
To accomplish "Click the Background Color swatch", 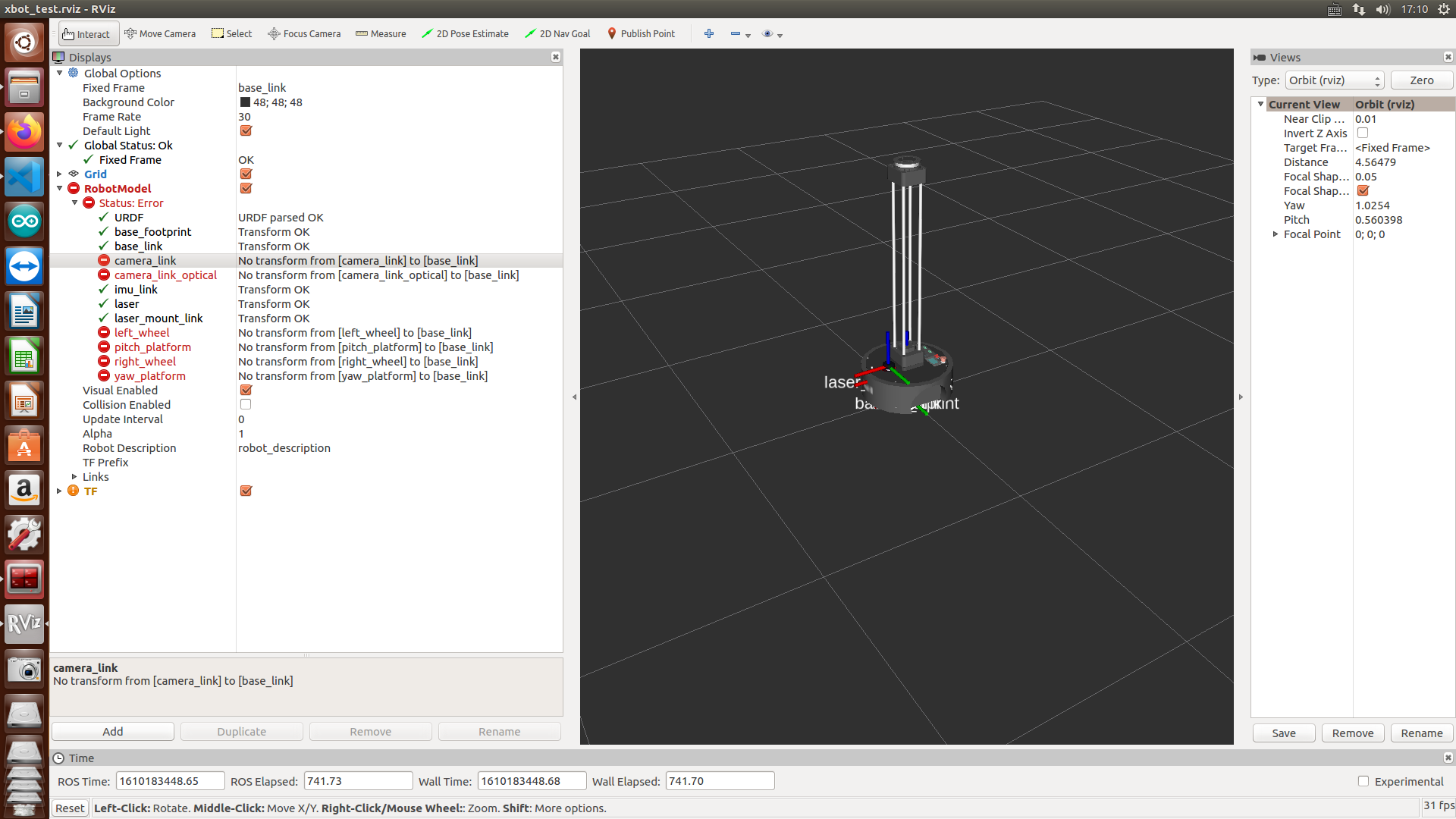I will tap(245, 102).
